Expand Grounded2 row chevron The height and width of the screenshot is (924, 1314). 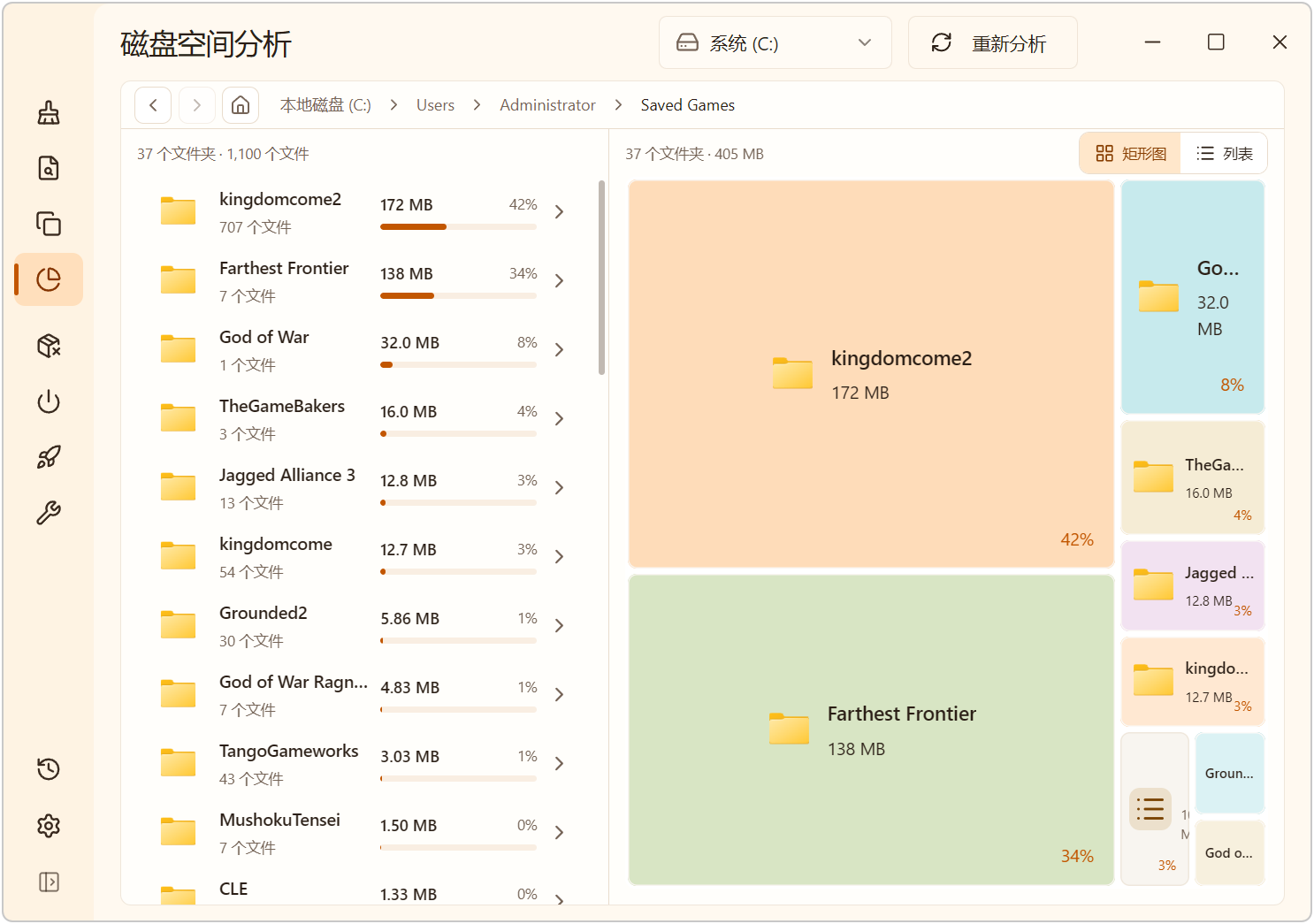559,626
